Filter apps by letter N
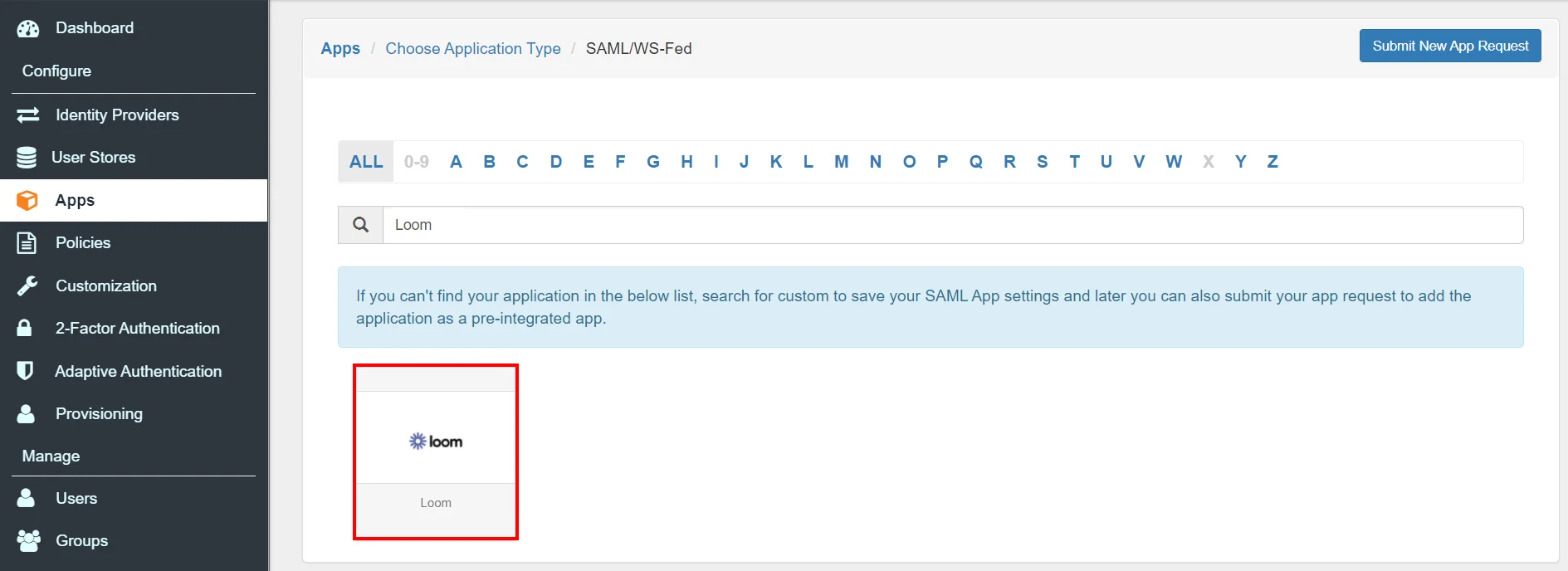This screenshot has height=571, width=1568. click(x=876, y=162)
